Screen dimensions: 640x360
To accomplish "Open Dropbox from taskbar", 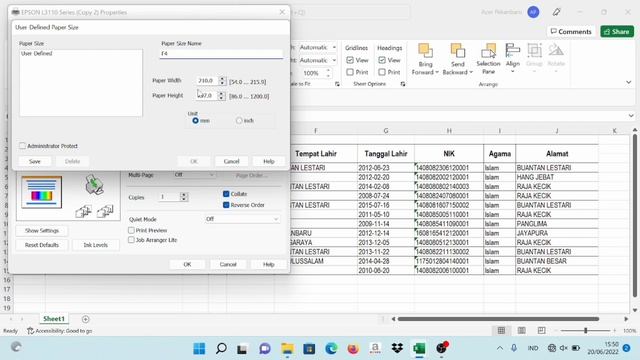I will (397, 348).
